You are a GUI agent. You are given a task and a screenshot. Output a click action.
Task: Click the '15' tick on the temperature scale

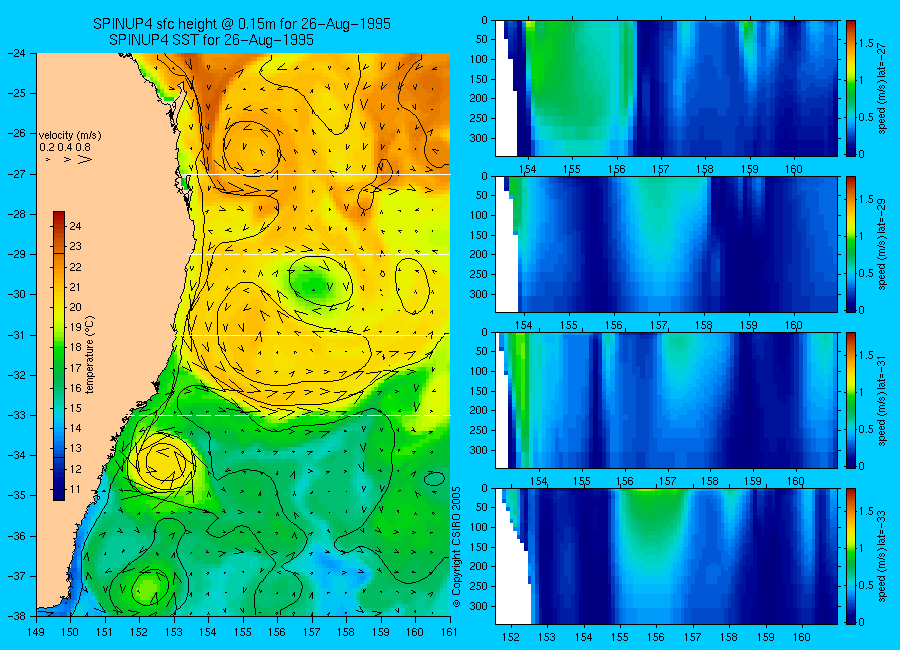[75, 408]
